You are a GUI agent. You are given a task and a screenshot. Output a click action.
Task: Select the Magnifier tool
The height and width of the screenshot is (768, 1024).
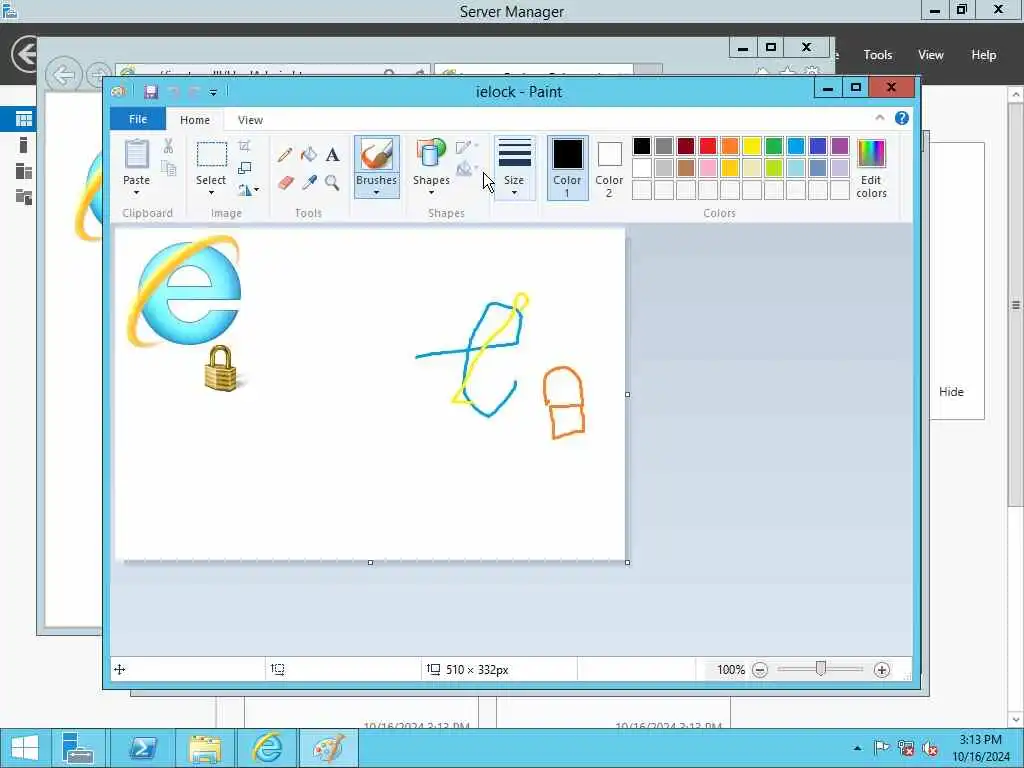click(332, 182)
